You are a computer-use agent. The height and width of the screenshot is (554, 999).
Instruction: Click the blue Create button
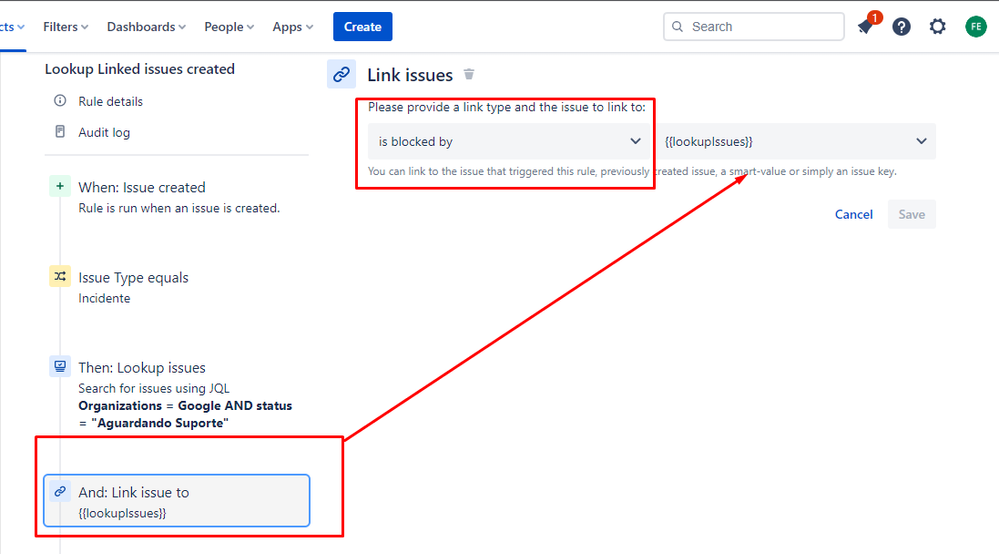363,27
